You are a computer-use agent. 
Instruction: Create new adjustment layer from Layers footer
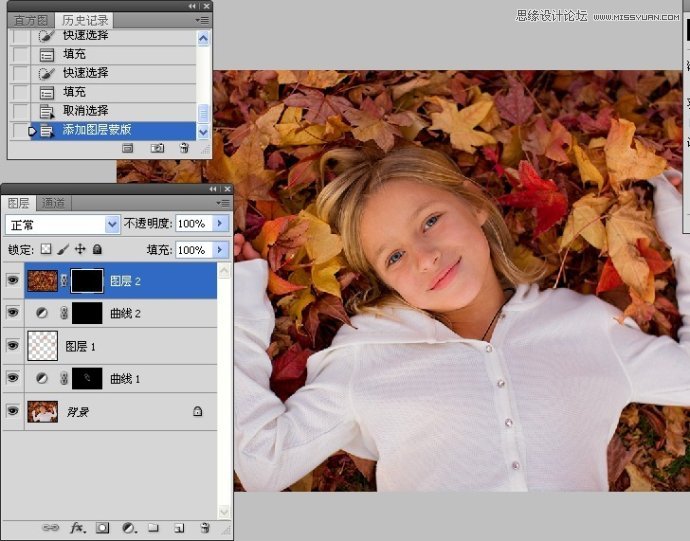pos(129,527)
